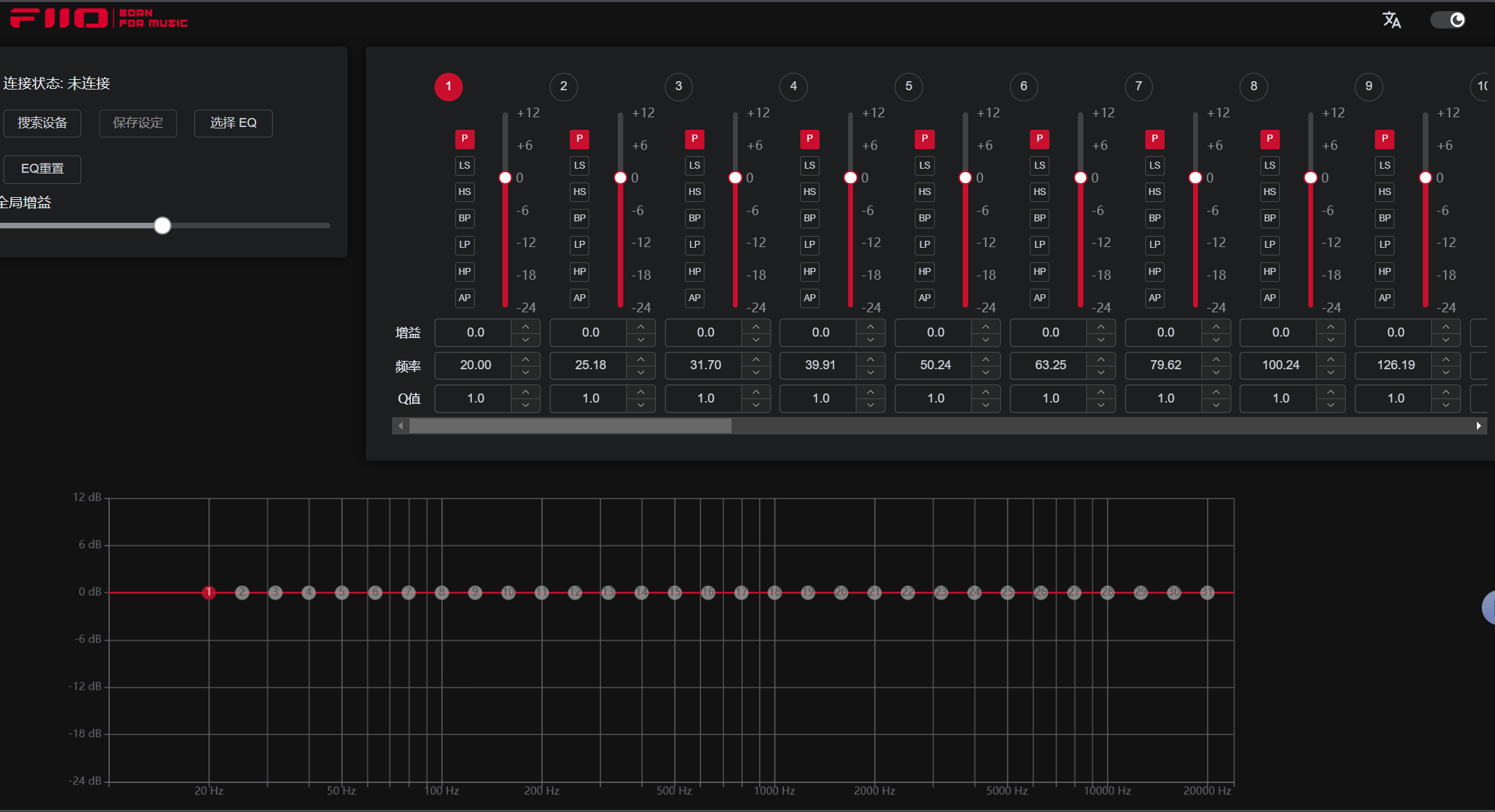This screenshot has width=1495, height=812.
Task: Click band 6 gain slider handle
Action: 1080,178
